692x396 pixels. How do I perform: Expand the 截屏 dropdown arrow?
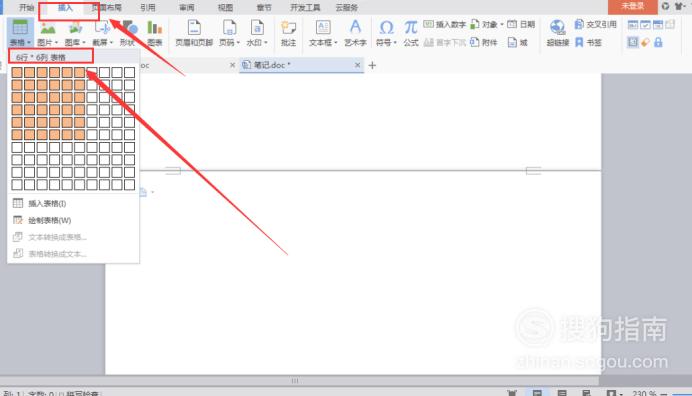[111, 43]
